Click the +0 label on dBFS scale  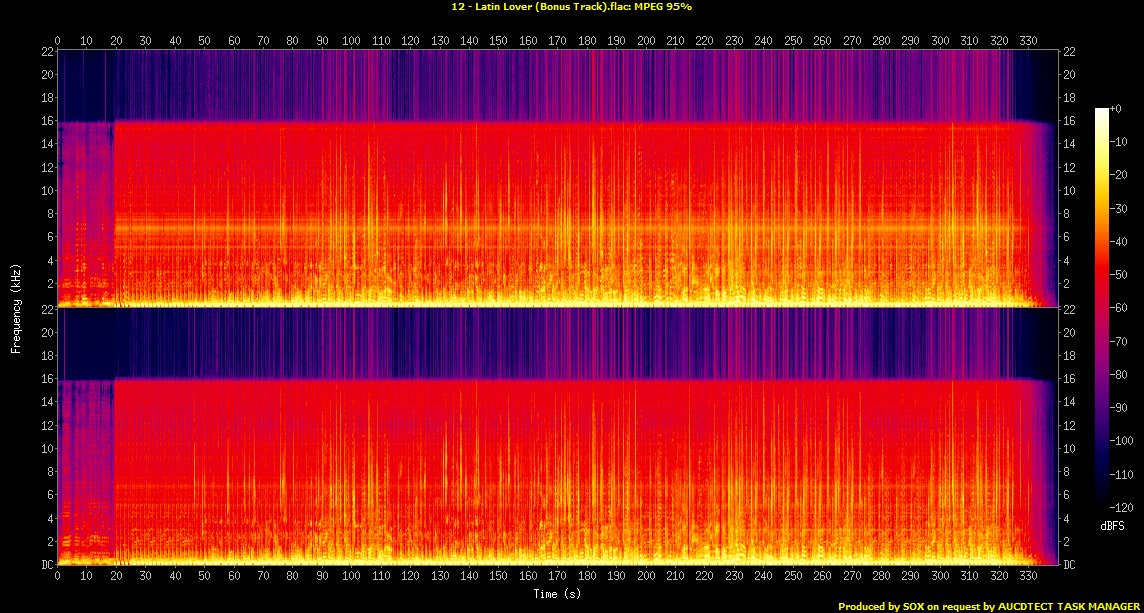(1119, 109)
